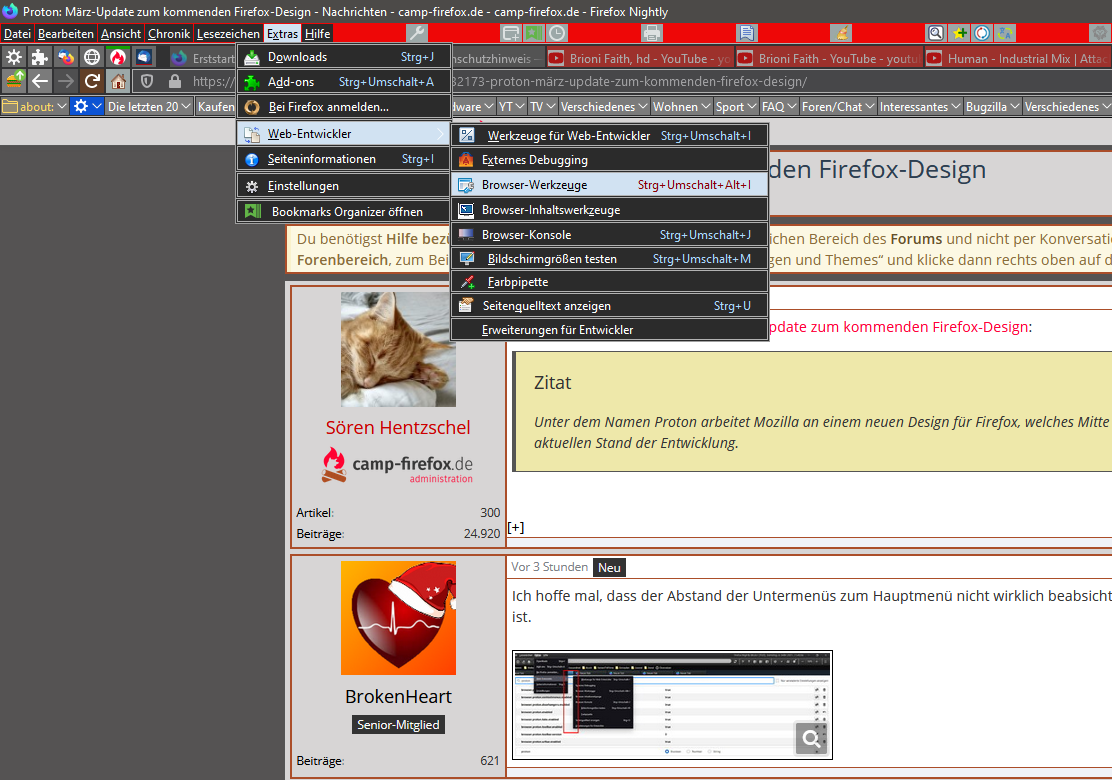Click the extensions puzzle piece icon
The width and height of the screenshot is (1112, 780).
40,57
